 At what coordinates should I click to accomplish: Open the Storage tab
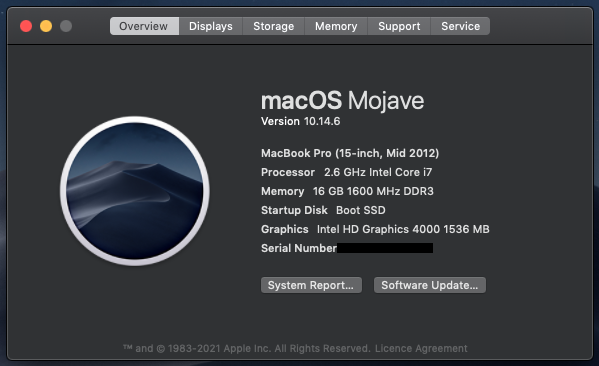click(274, 26)
